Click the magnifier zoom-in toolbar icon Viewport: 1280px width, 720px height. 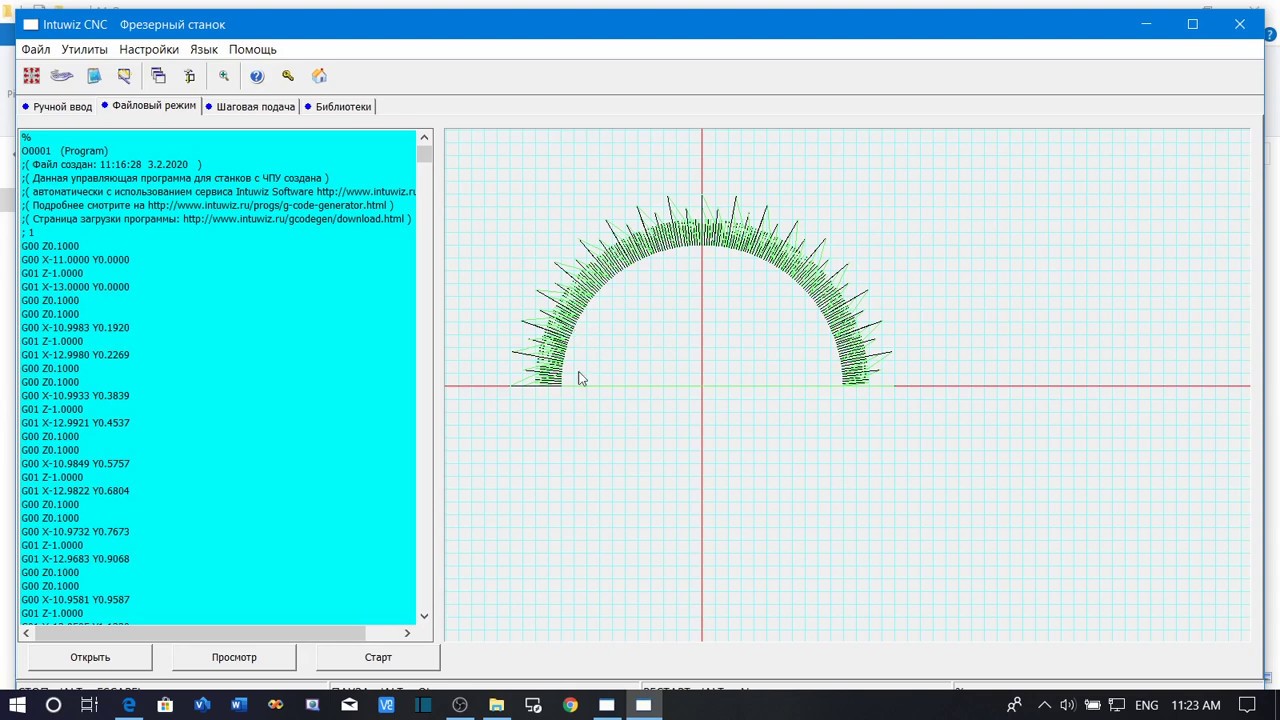(x=224, y=76)
